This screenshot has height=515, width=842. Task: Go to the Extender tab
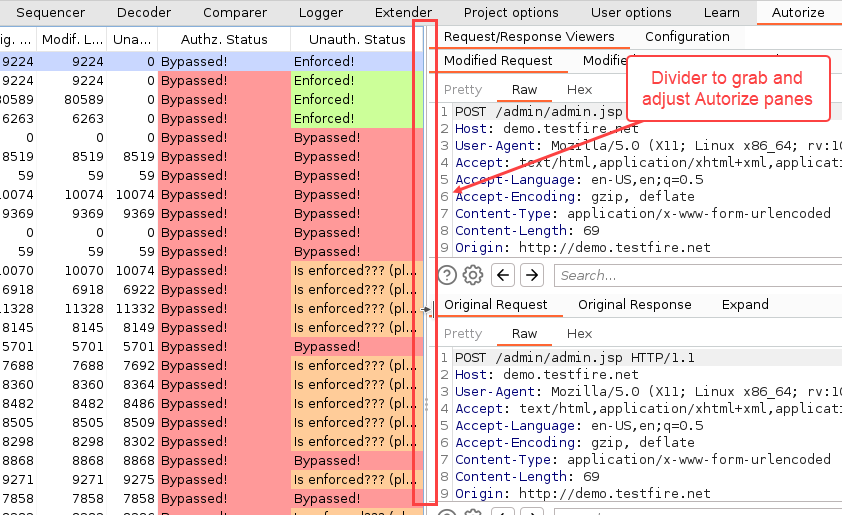(x=403, y=13)
